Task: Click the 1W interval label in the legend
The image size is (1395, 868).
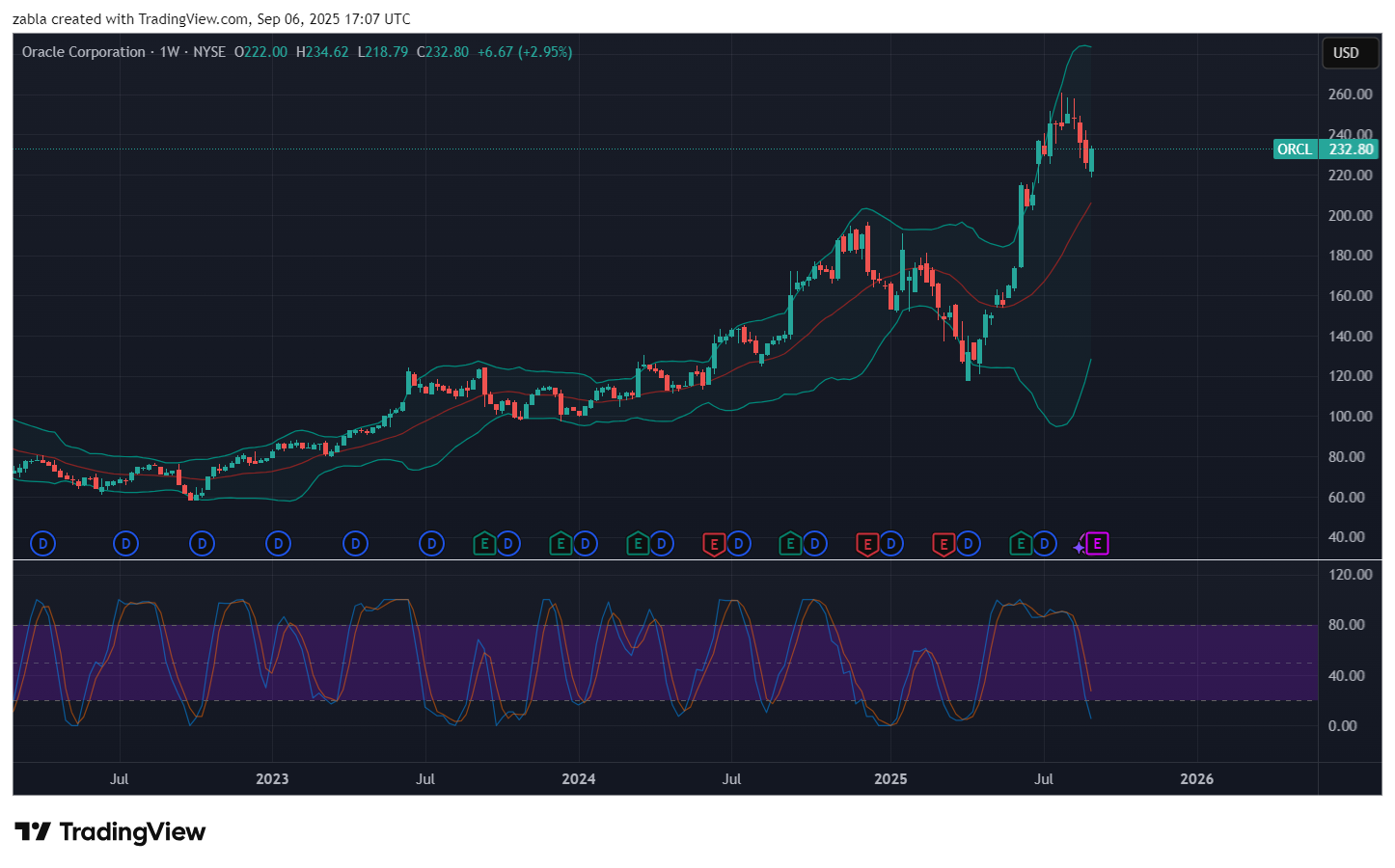Action: (x=170, y=52)
